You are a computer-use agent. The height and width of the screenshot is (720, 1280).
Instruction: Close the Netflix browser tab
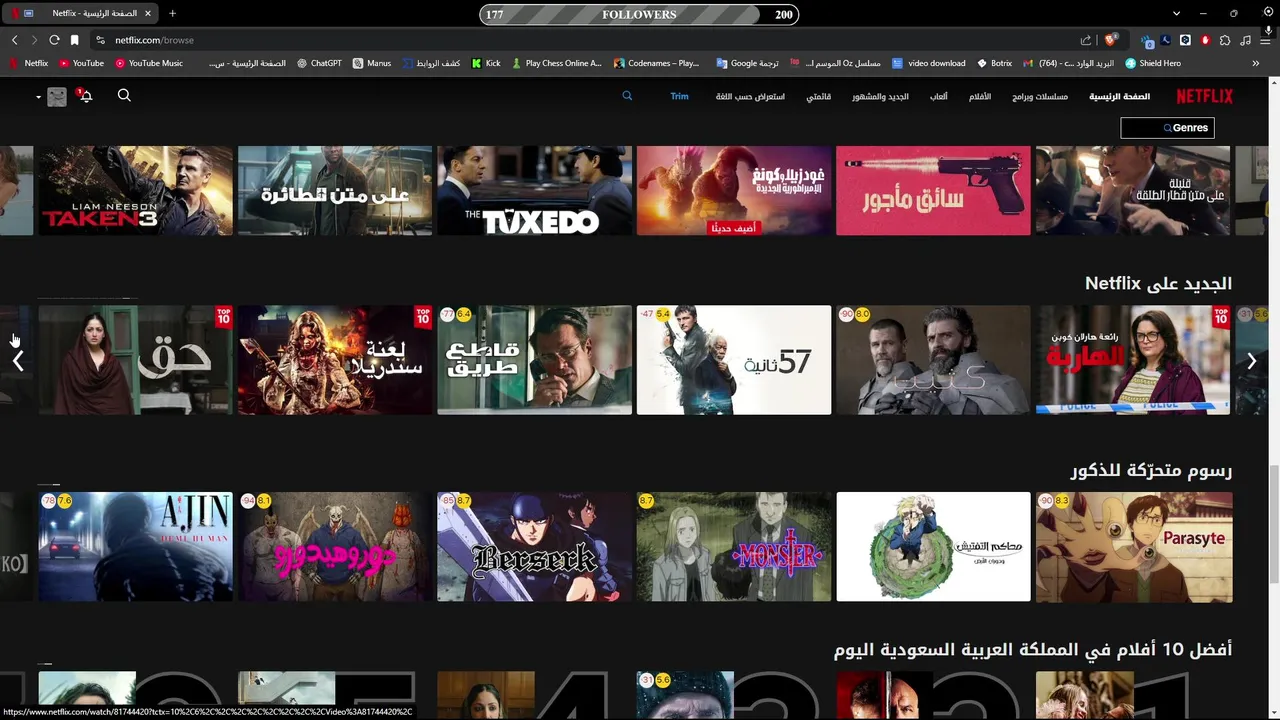click(148, 14)
